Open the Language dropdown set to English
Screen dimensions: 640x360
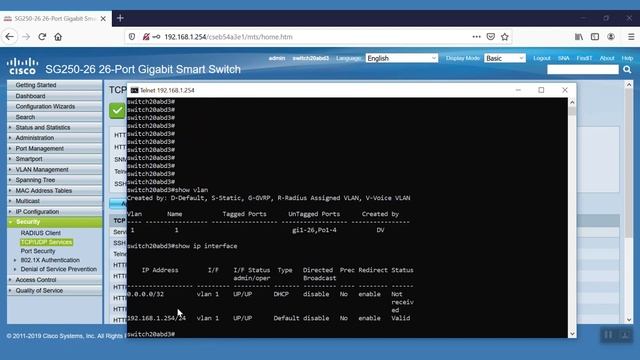(402, 58)
